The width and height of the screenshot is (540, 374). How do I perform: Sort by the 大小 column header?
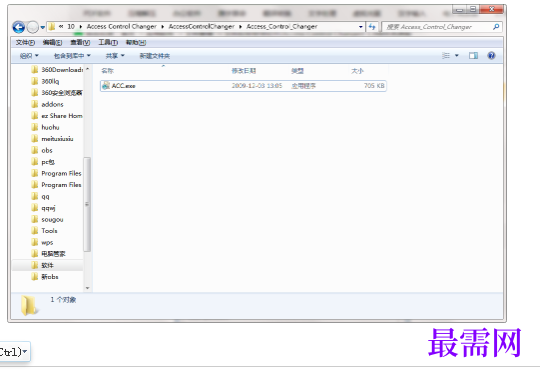(x=357, y=71)
